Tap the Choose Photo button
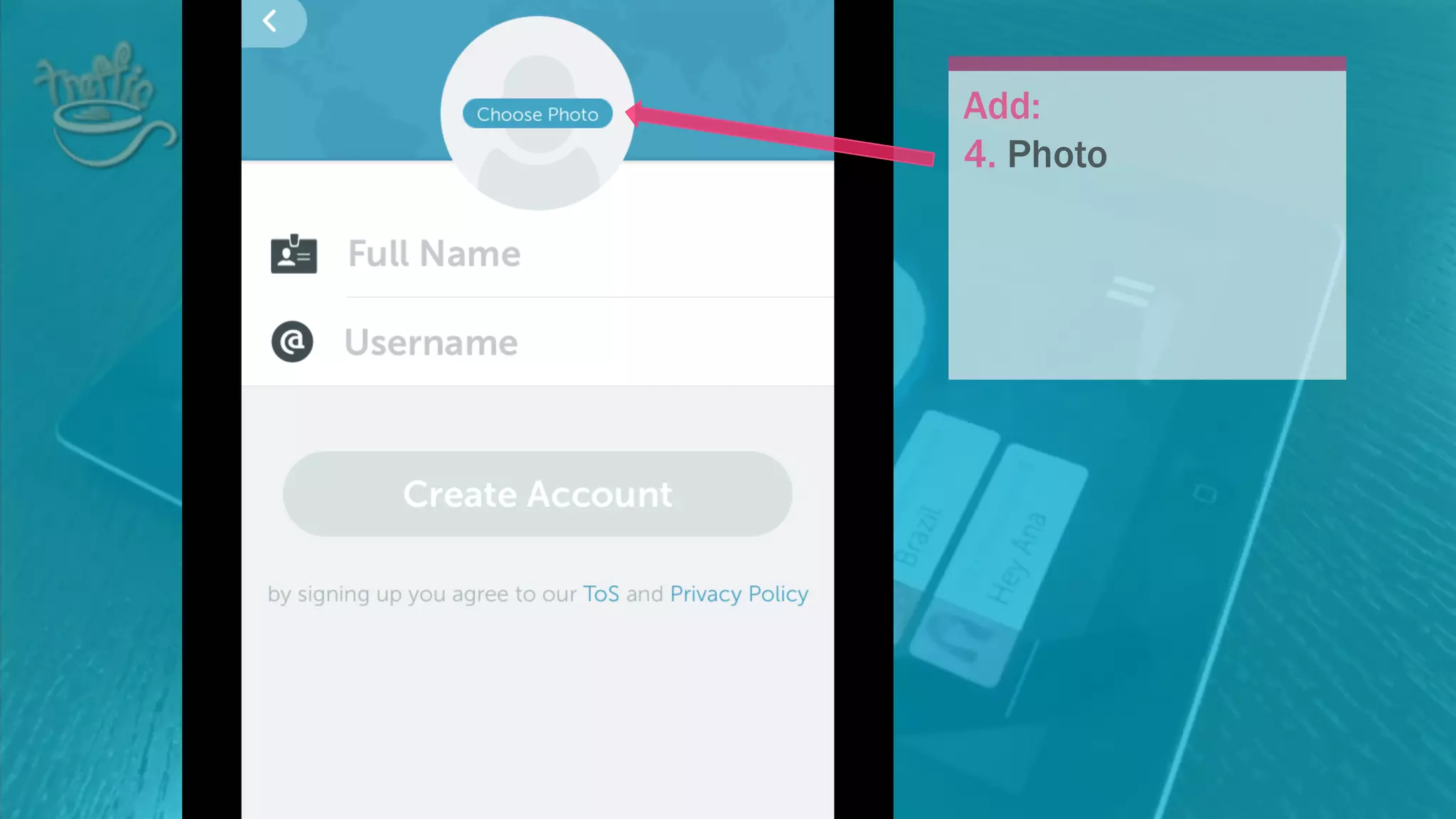 point(537,114)
